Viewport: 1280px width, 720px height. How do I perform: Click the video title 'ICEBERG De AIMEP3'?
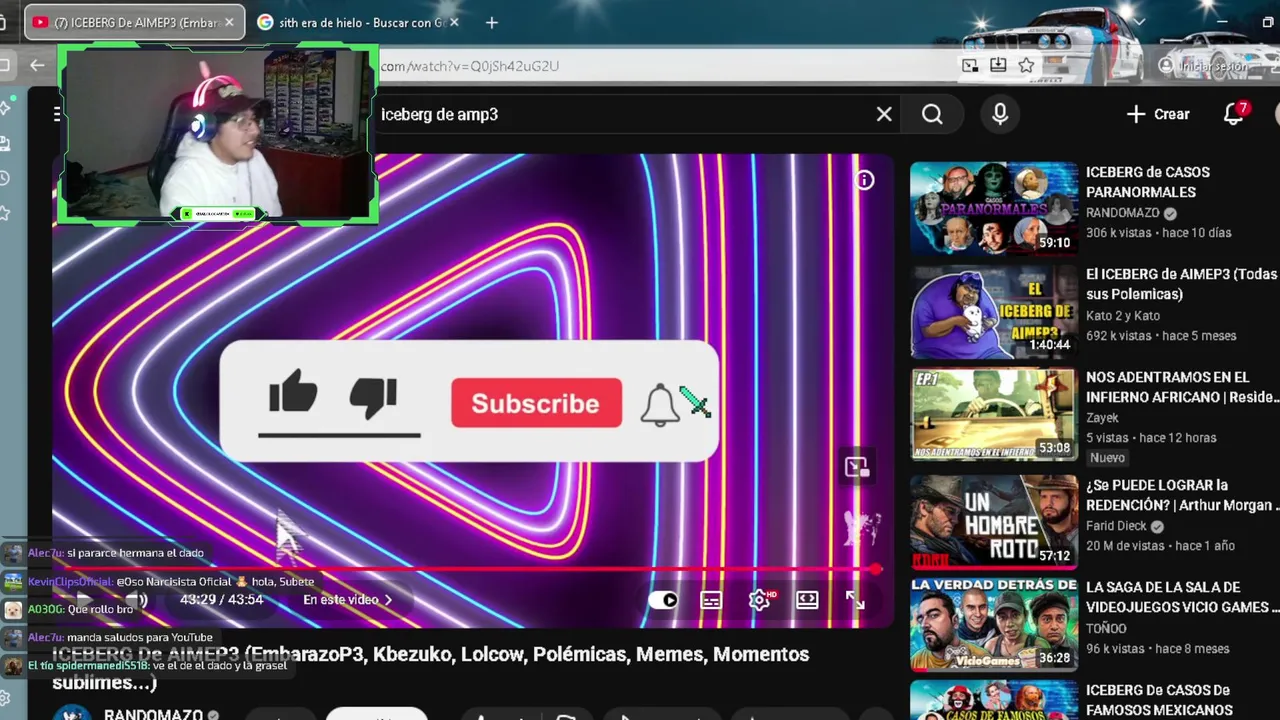(430, 667)
